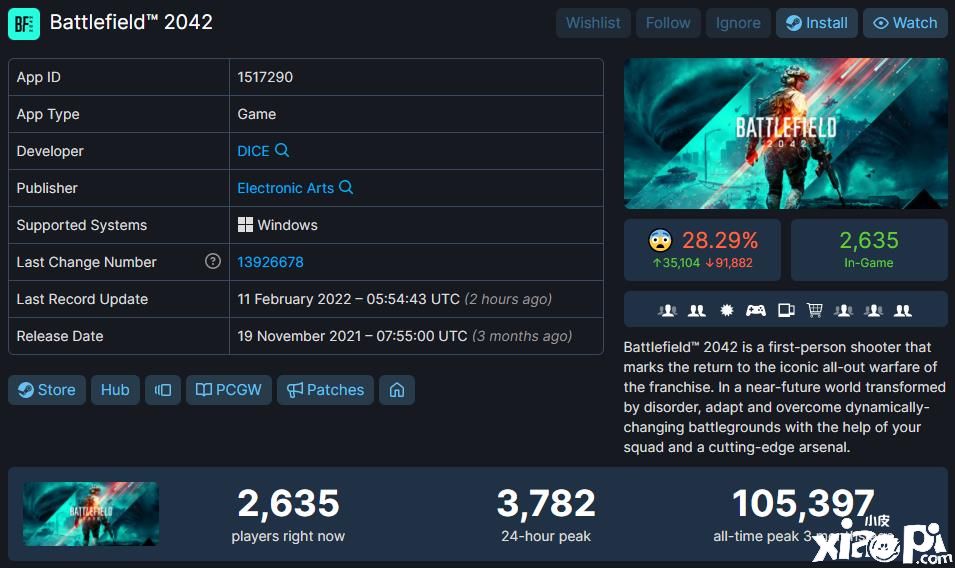Add Battlefield 2042 to Wishlist
955x568 pixels.
point(593,23)
